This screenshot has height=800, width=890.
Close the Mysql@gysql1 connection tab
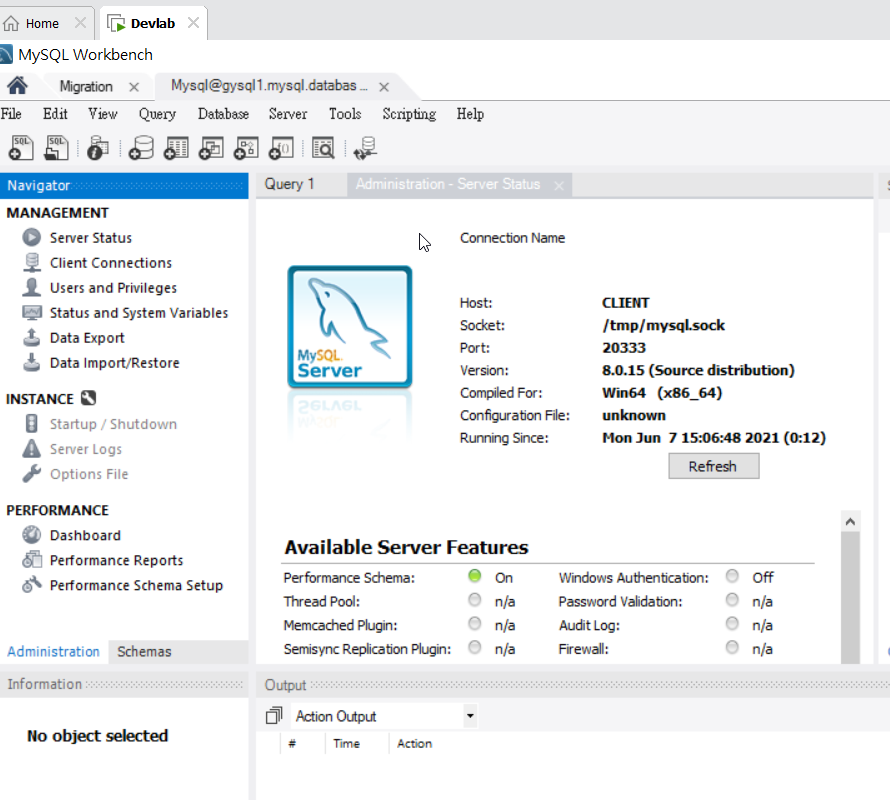click(384, 87)
